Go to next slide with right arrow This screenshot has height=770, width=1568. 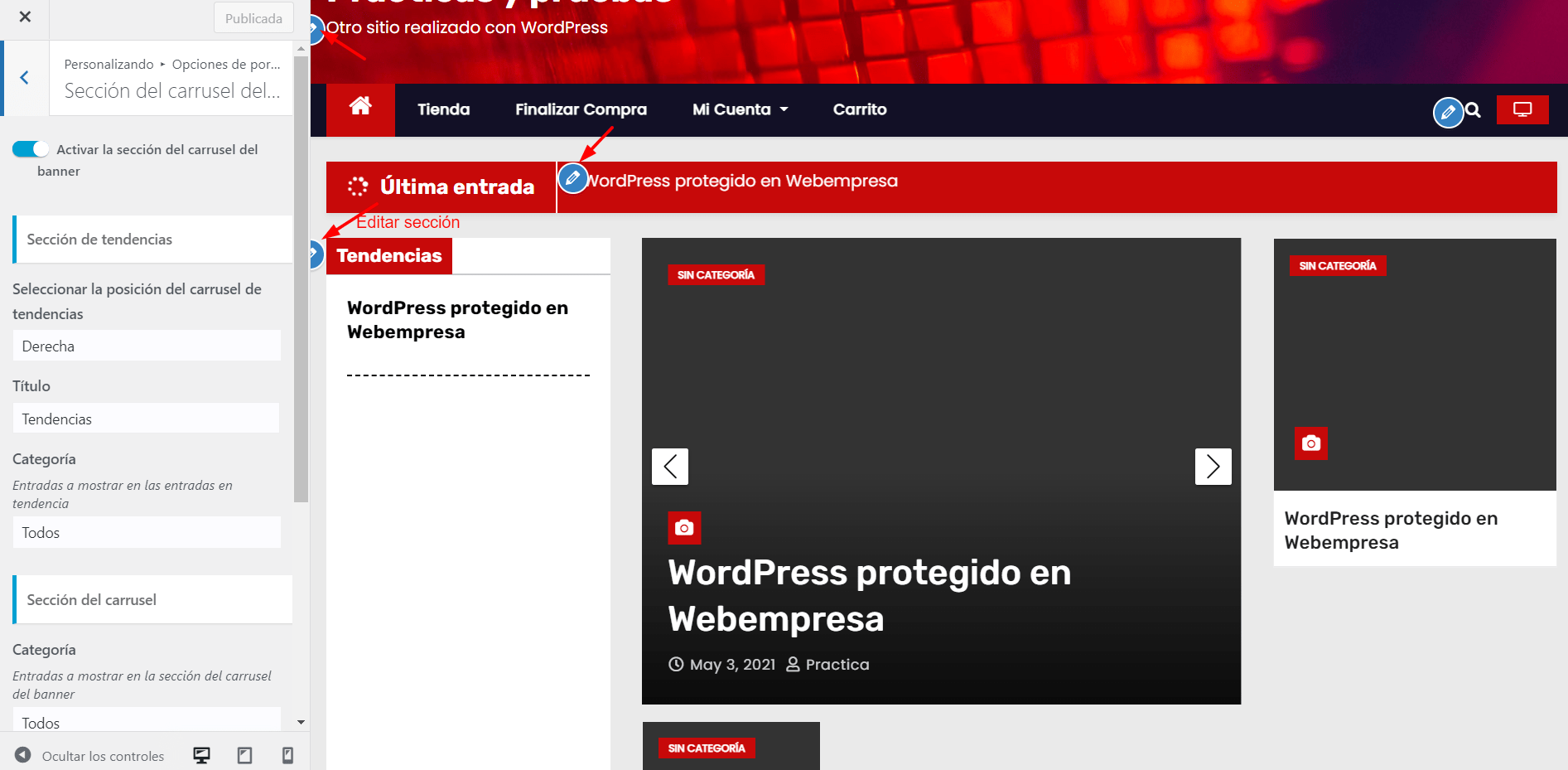coord(1213,467)
